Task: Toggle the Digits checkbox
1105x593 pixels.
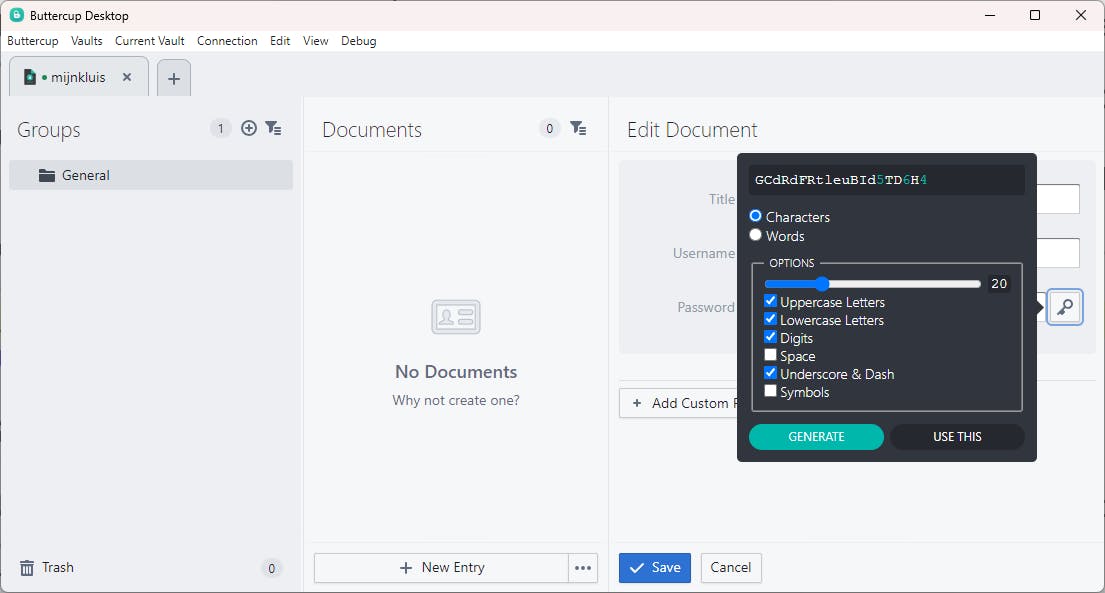Action: [x=770, y=337]
